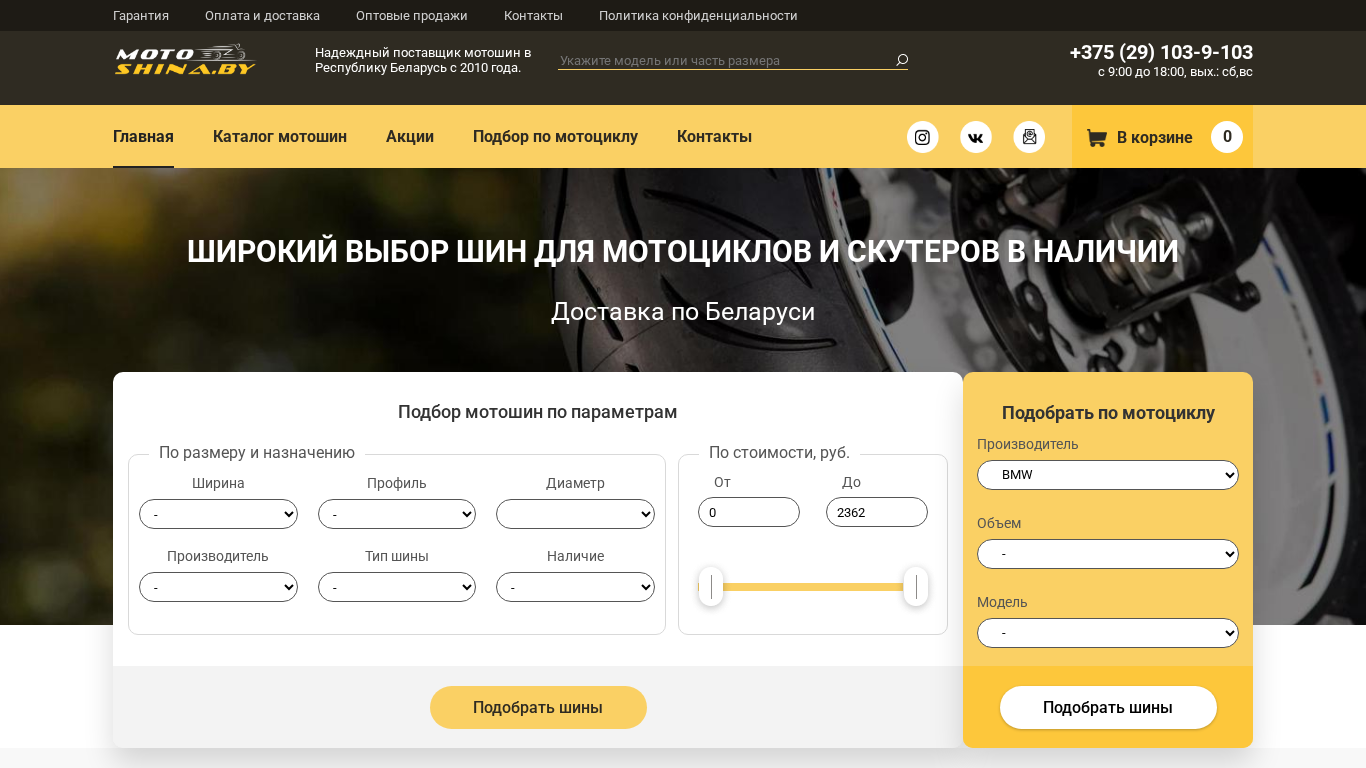Open the VK social icon
Image resolution: width=1366 pixels, height=768 pixels.
tap(976, 137)
